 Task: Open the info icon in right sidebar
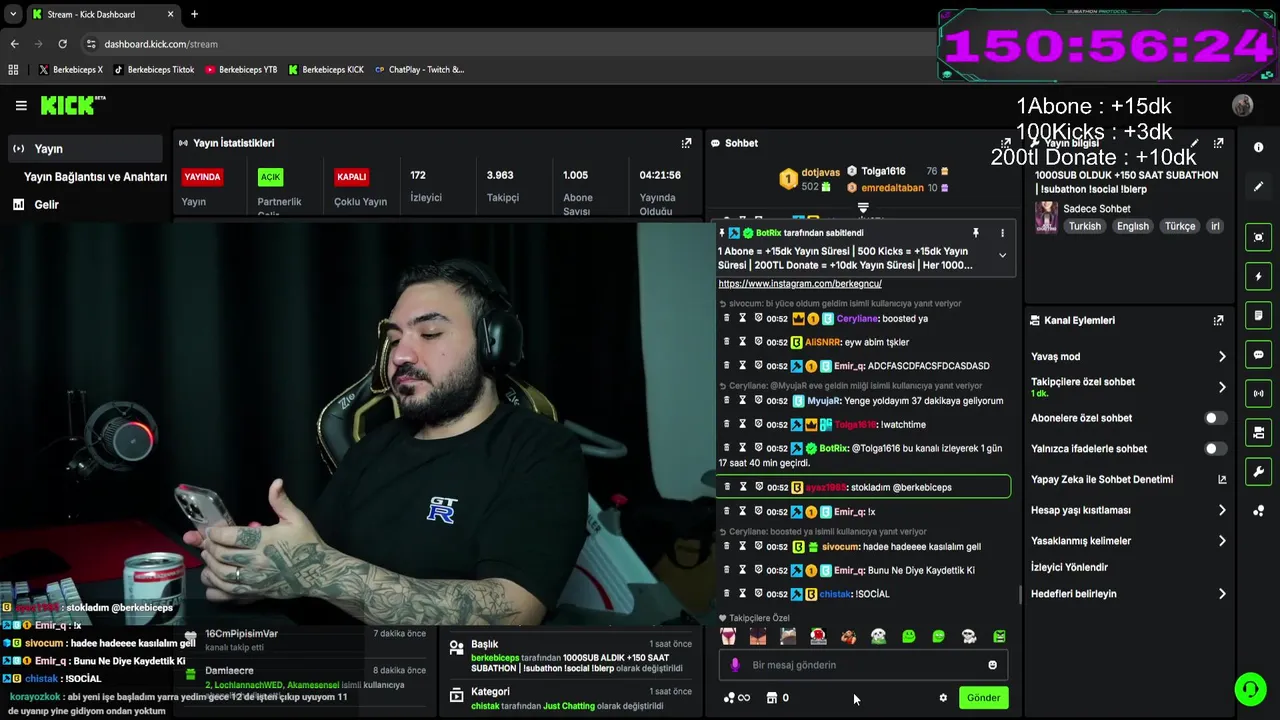coord(1258,147)
